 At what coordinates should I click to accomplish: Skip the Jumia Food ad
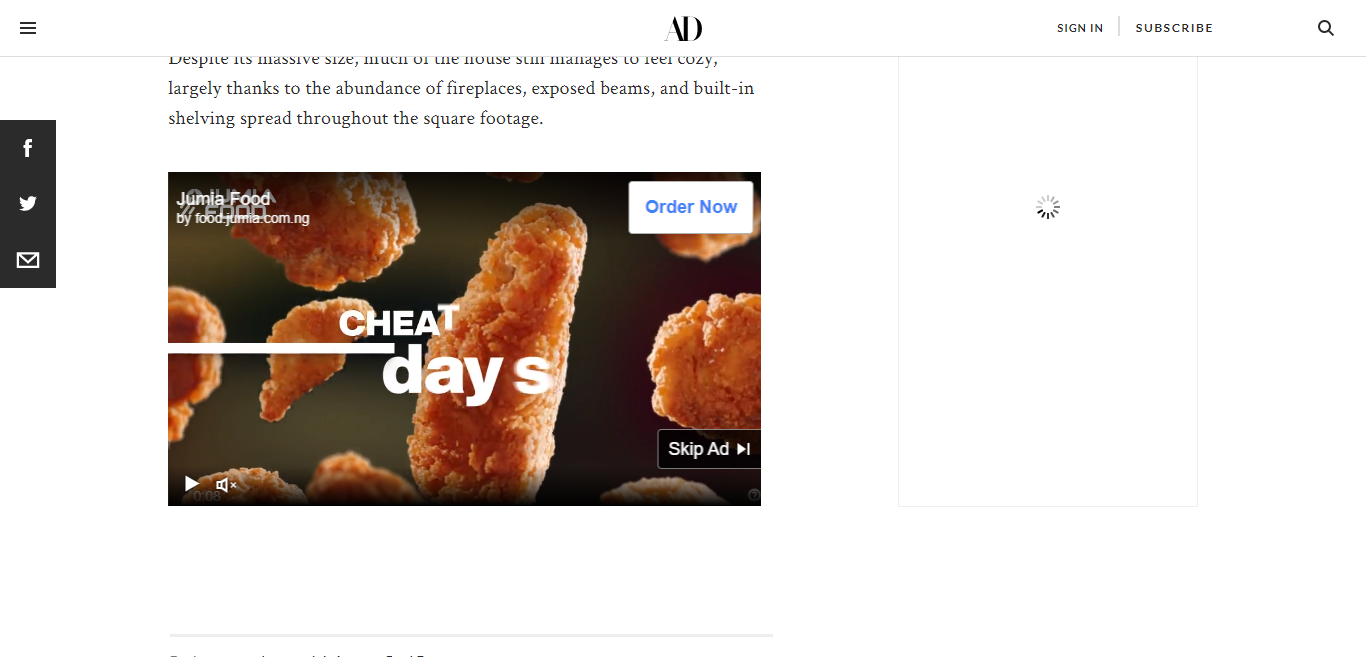pyautogui.click(x=709, y=449)
